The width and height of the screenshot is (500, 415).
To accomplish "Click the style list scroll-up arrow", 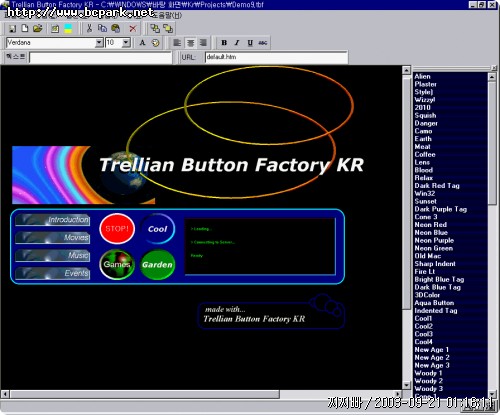I will [x=492, y=77].
